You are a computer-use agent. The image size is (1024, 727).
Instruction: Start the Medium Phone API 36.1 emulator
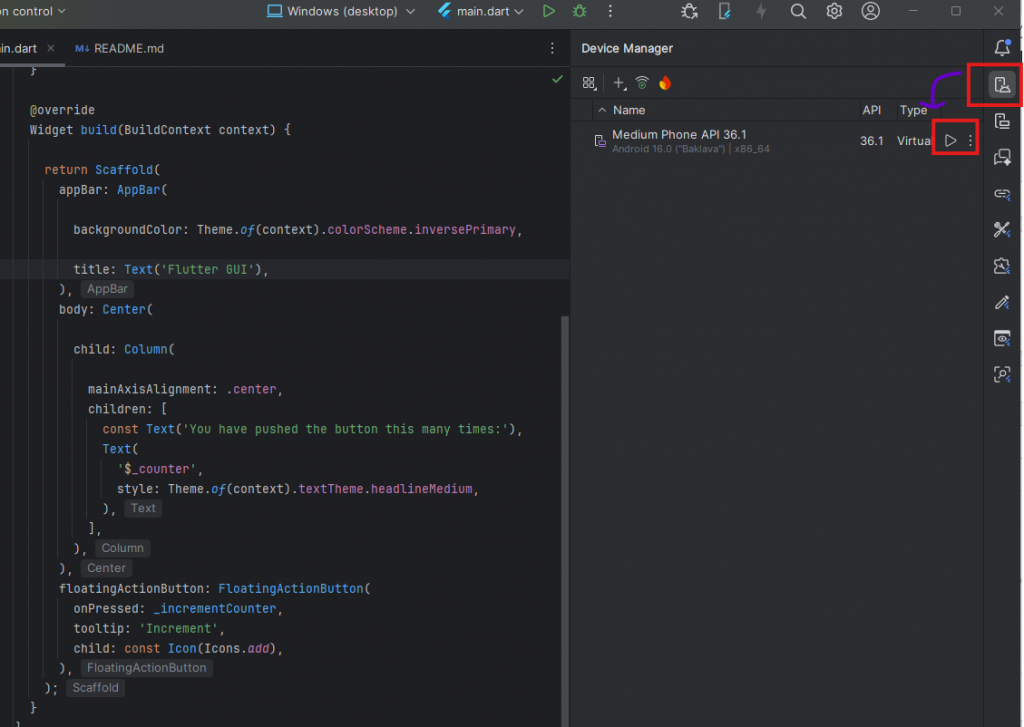click(x=950, y=141)
